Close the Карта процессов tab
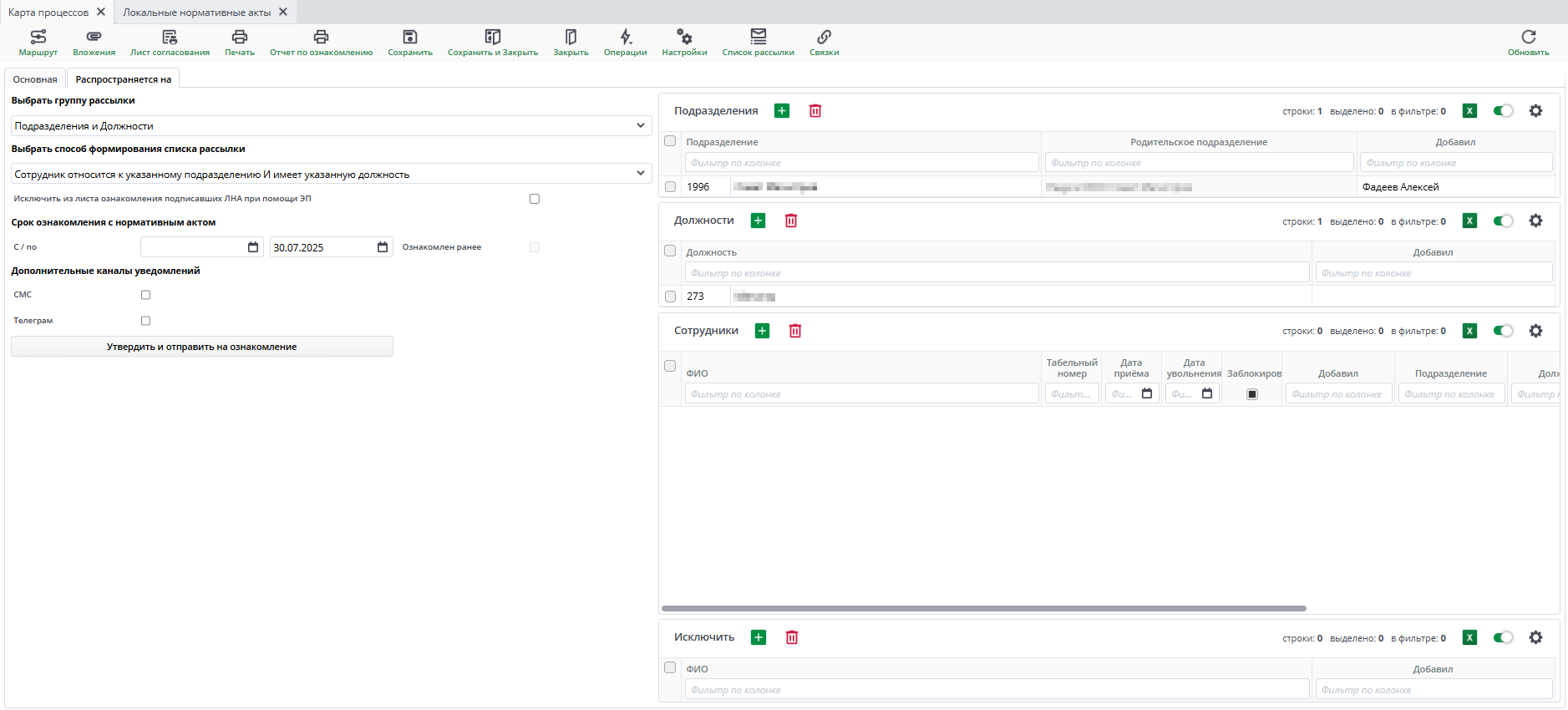Image resolution: width=1568 pixels, height=710 pixels. click(101, 12)
